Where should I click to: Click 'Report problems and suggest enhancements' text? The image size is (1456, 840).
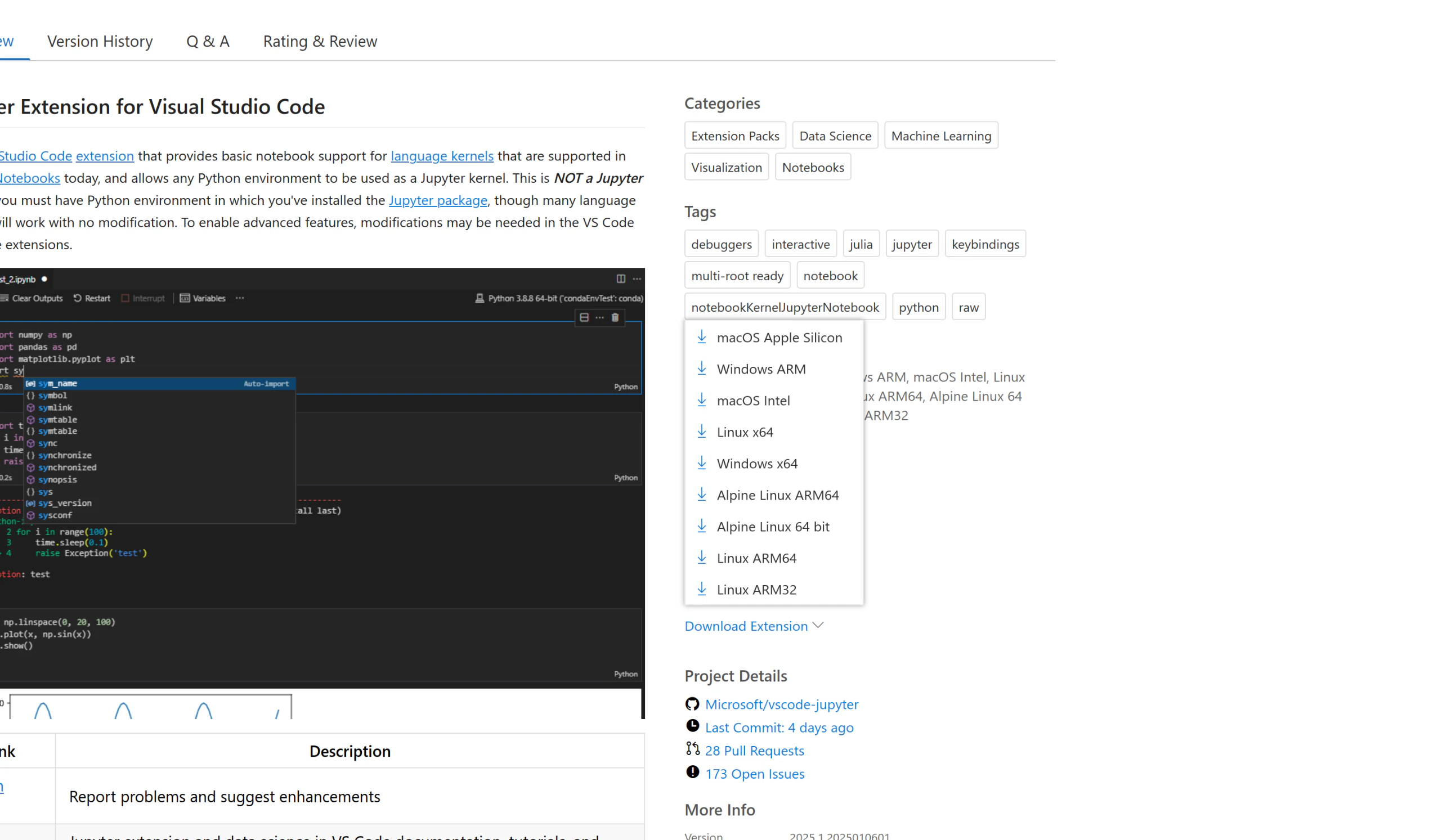pyautogui.click(x=225, y=797)
